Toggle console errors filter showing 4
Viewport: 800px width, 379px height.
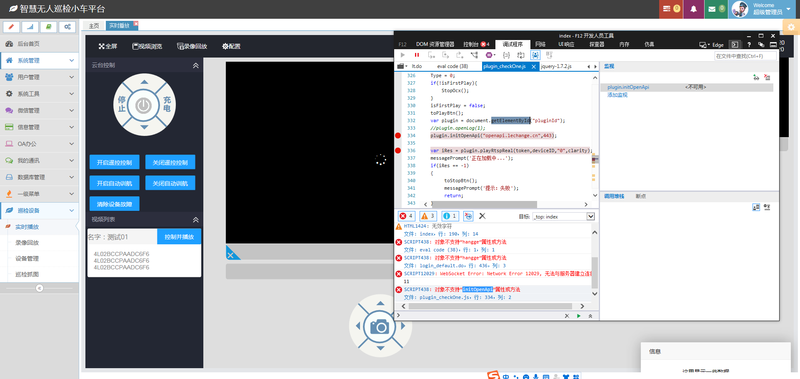(407, 216)
